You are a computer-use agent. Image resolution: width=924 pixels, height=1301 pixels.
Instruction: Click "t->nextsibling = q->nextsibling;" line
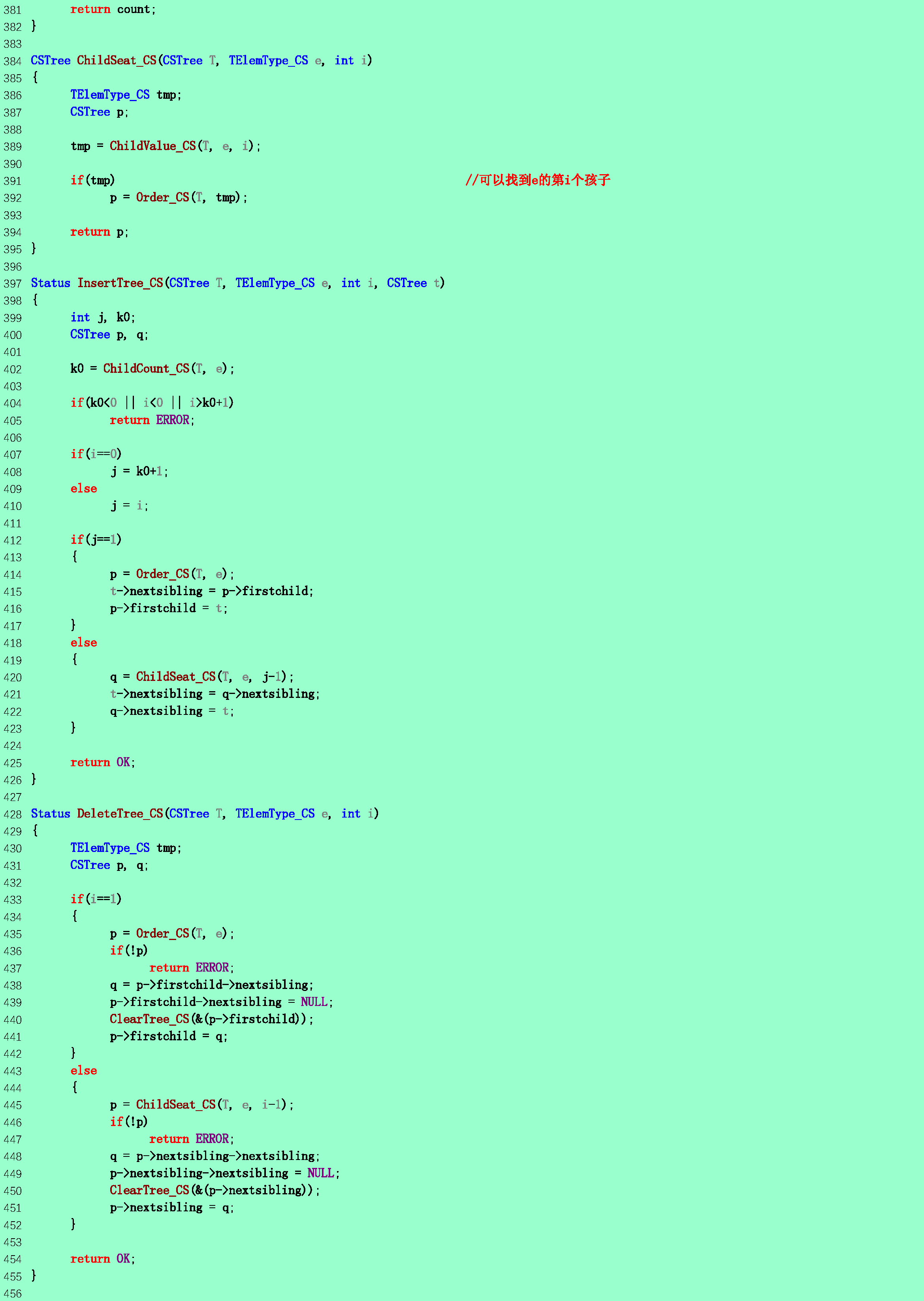point(215,694)
